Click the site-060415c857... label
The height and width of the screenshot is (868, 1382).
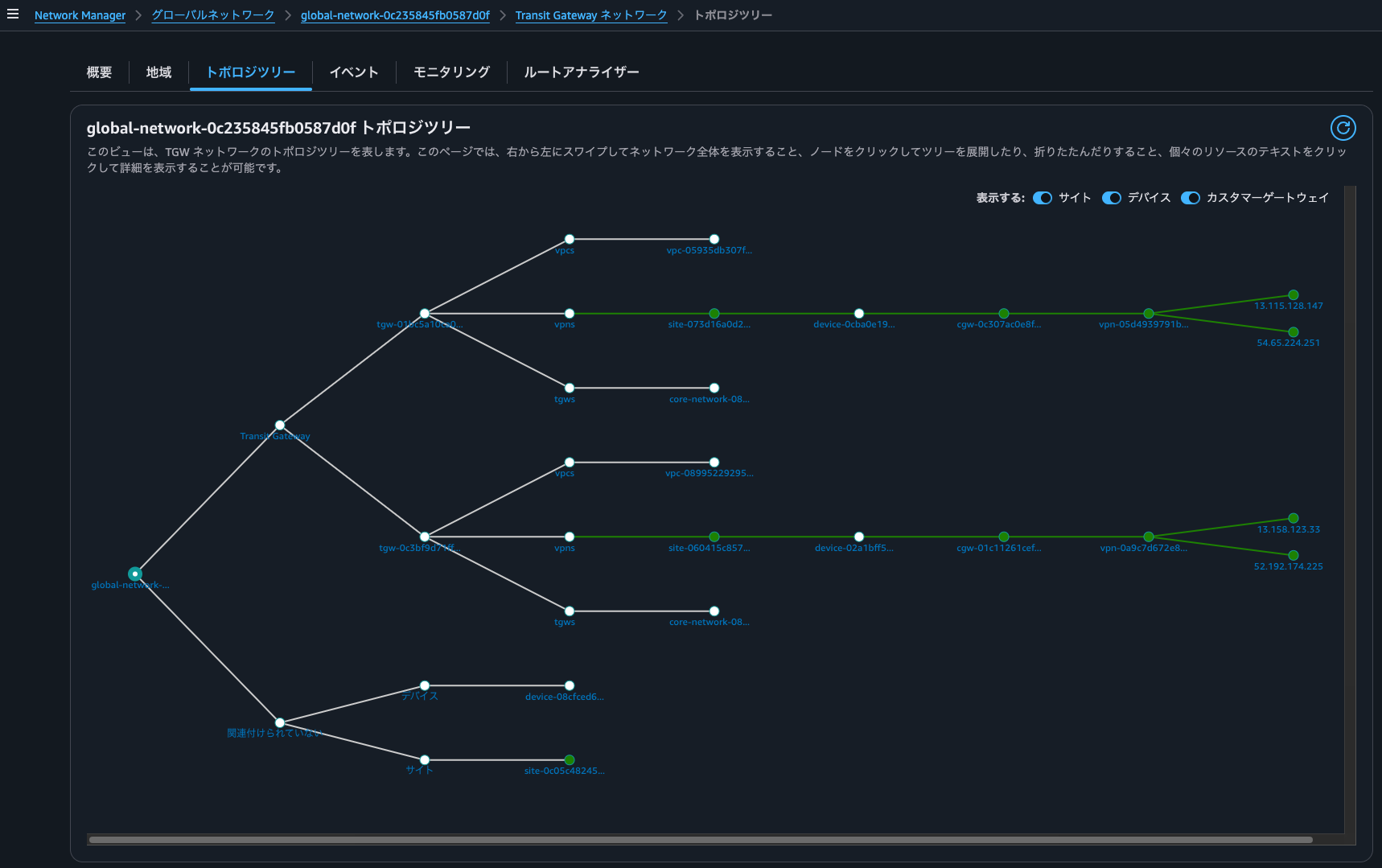[709, 548]
